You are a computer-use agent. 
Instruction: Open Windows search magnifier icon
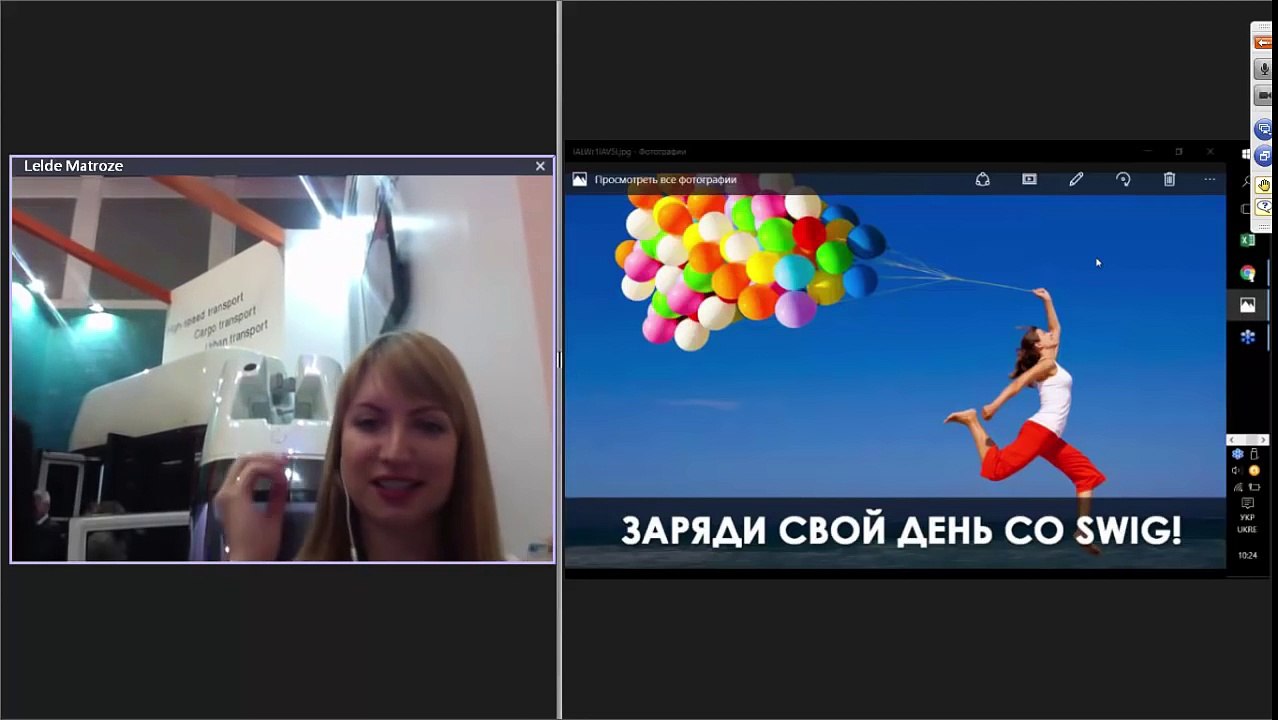(x=1246, y=182)
